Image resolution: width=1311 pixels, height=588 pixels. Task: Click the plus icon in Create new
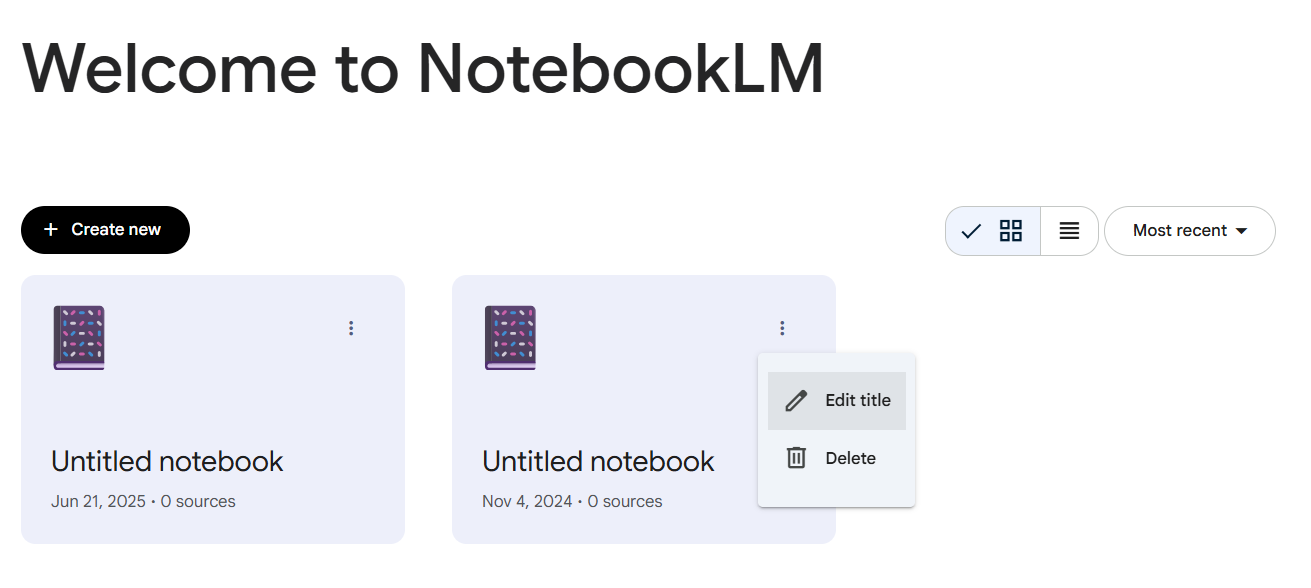(x=51, y=230)
